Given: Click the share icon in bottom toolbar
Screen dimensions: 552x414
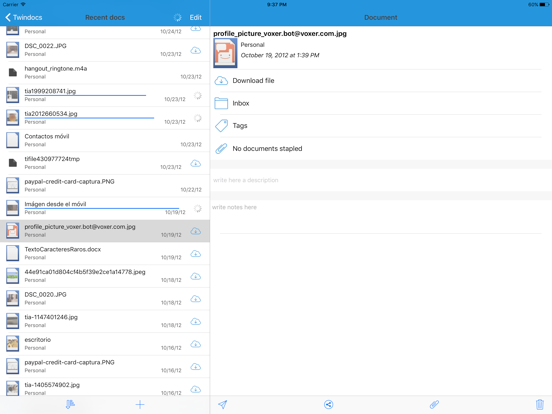Looking at the screenshot, I should pos(328,404).
